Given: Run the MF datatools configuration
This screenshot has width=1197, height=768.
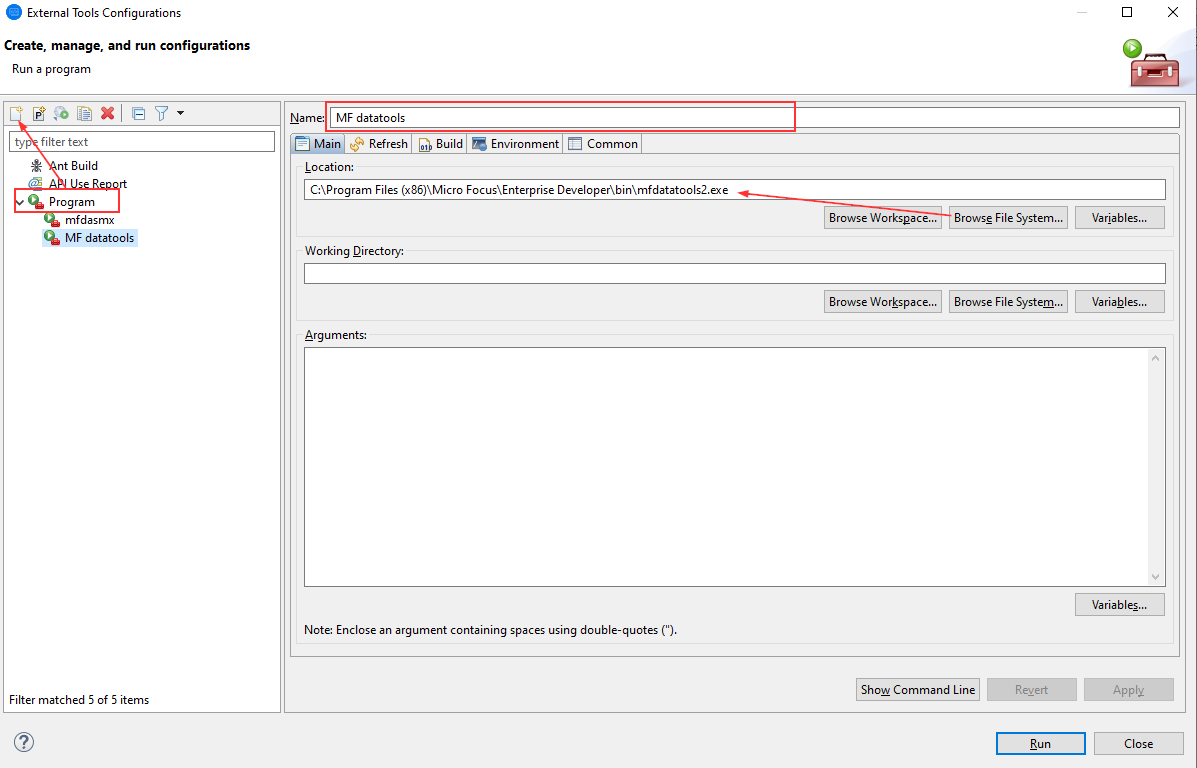Looking at the screenshot, I should pyautogui.click(x=1040, y=743).
